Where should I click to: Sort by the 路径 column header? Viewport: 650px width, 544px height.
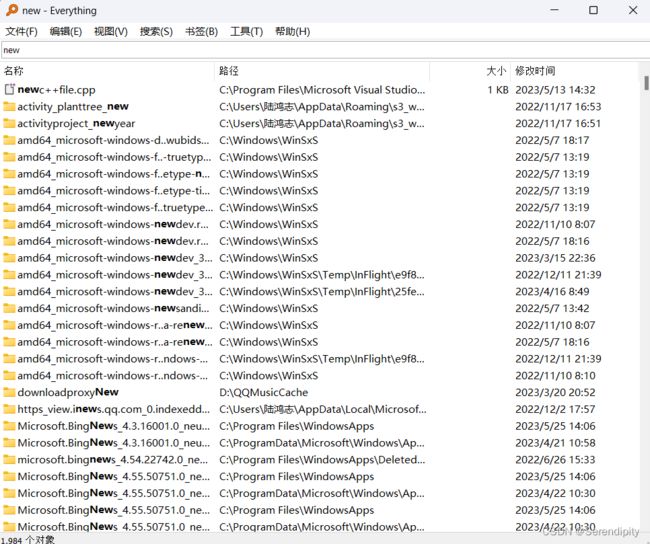tap(322, 71)
